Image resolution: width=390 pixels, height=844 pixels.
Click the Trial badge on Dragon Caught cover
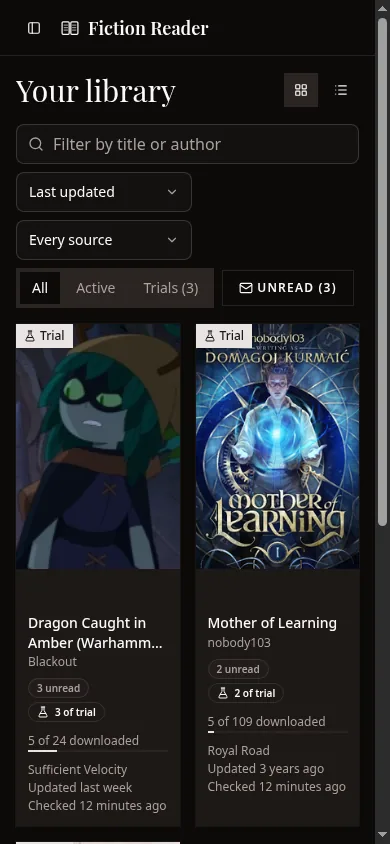pos(45,336)
